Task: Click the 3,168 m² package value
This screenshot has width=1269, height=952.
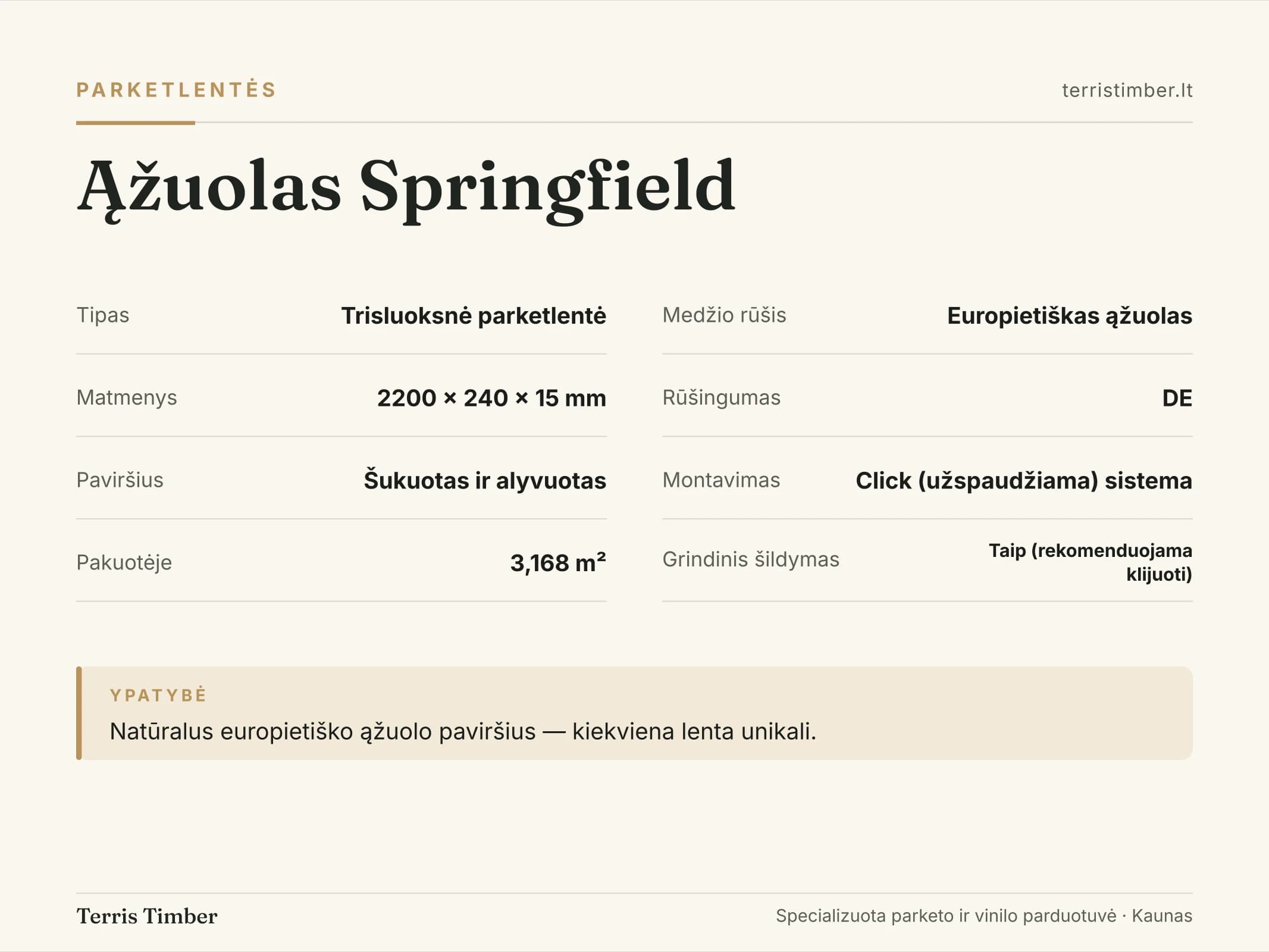Action: tap(558, 563)
